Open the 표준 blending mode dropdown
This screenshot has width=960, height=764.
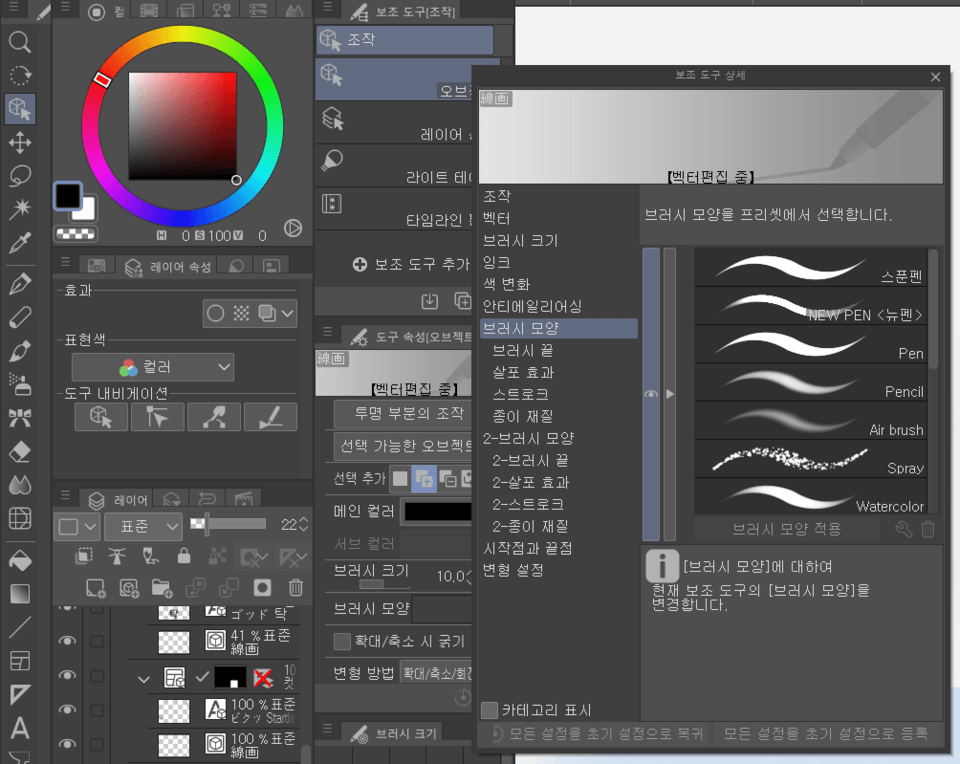[x=143, y=527]
